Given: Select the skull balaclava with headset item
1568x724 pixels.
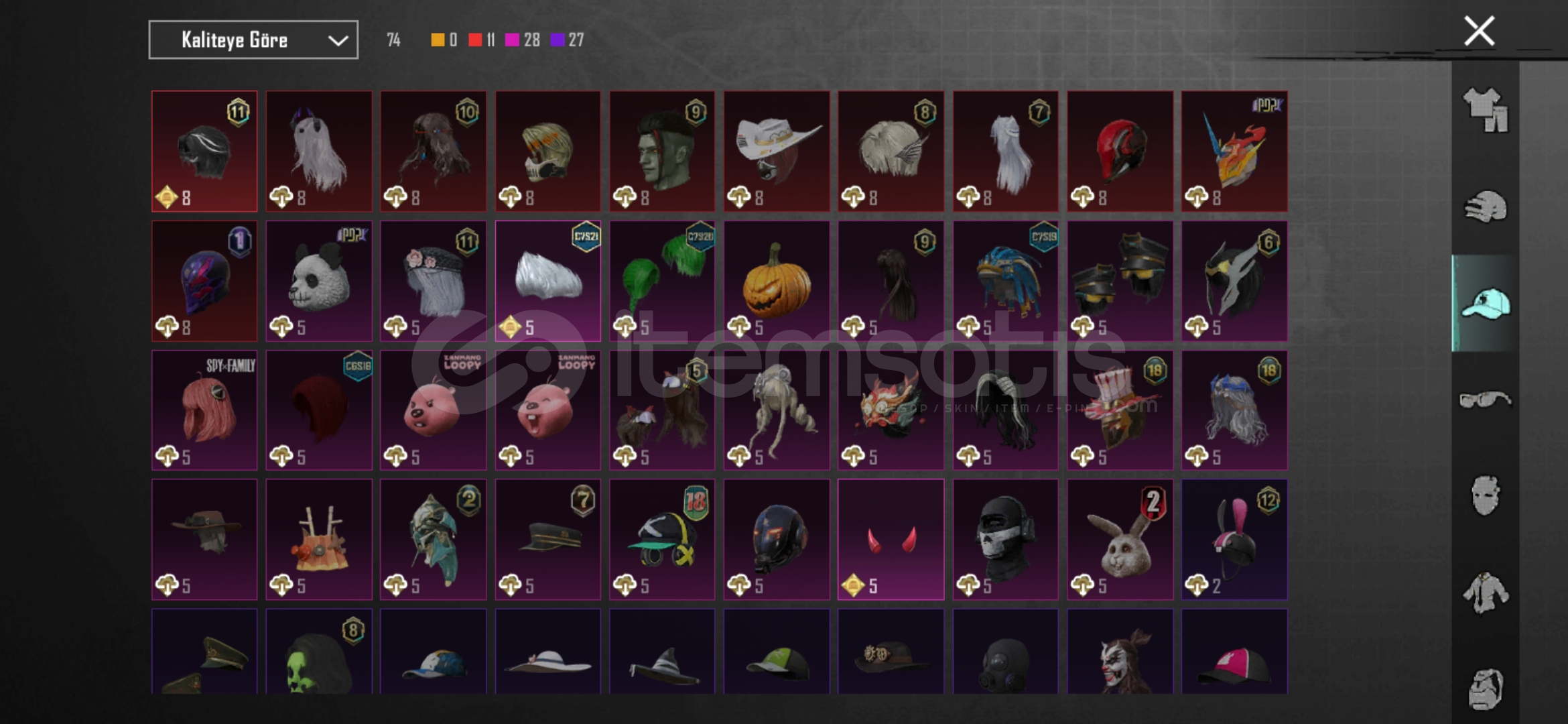Looking at the screenshot, I should tap(1005, 540).
